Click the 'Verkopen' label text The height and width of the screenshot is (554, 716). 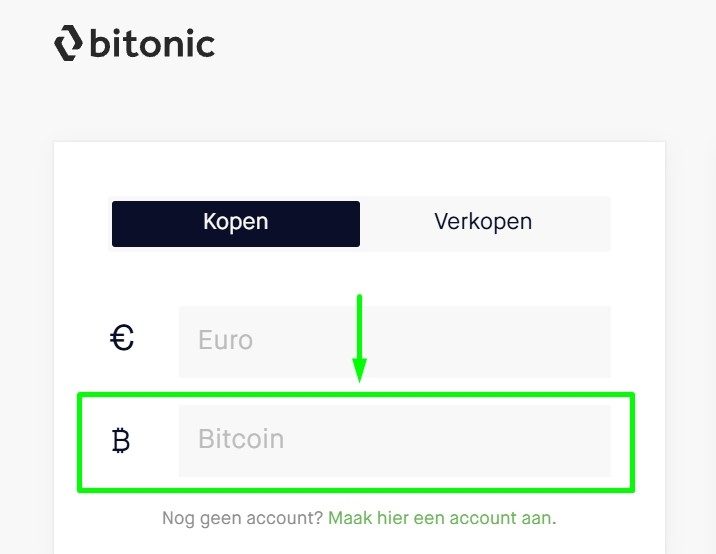[x=483, y=221]
